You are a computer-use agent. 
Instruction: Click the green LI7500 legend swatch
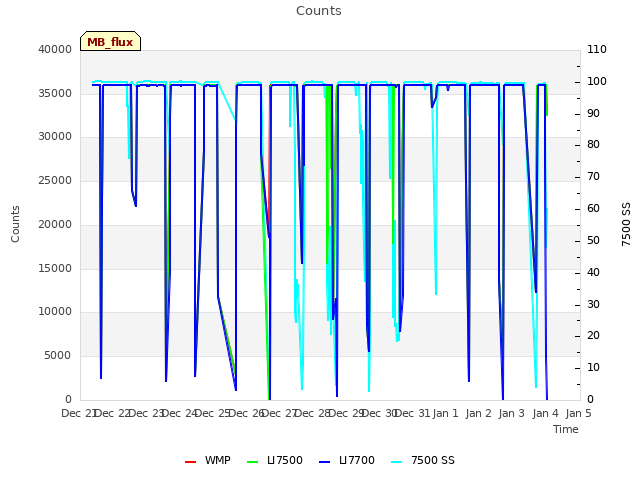pos(253,462)
